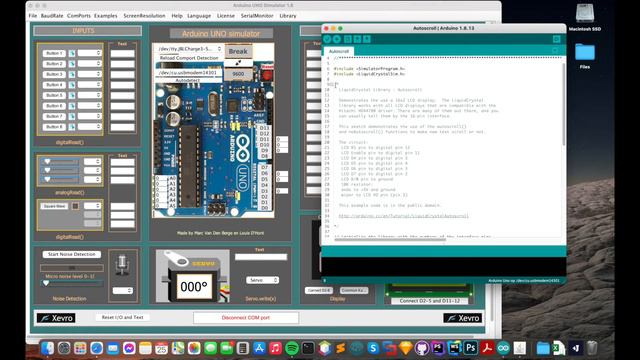Open Finder from the dock
The image size is (640, 360).
click(47, 348)
